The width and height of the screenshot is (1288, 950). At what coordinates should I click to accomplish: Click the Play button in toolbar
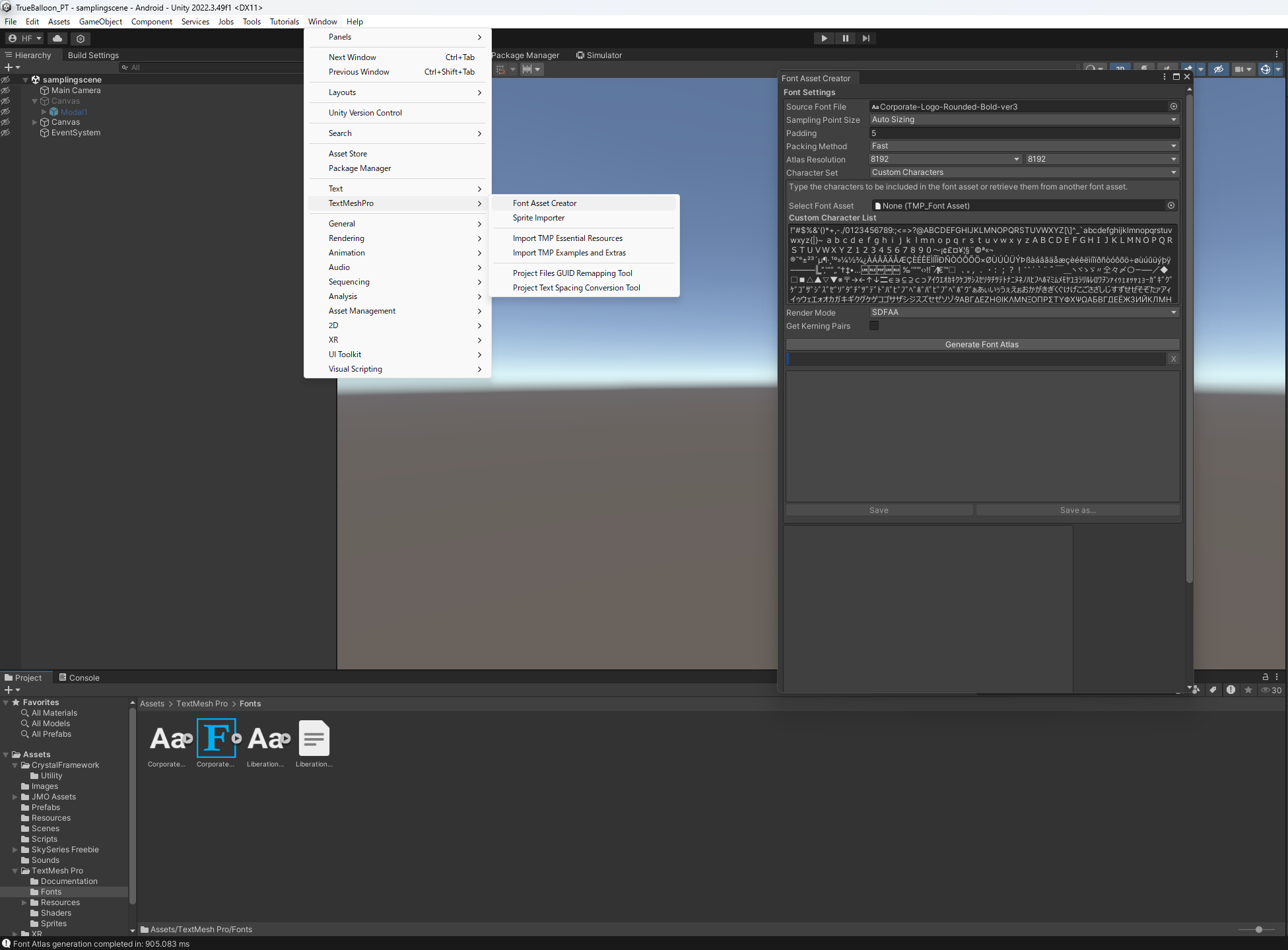tap(824, 38)
